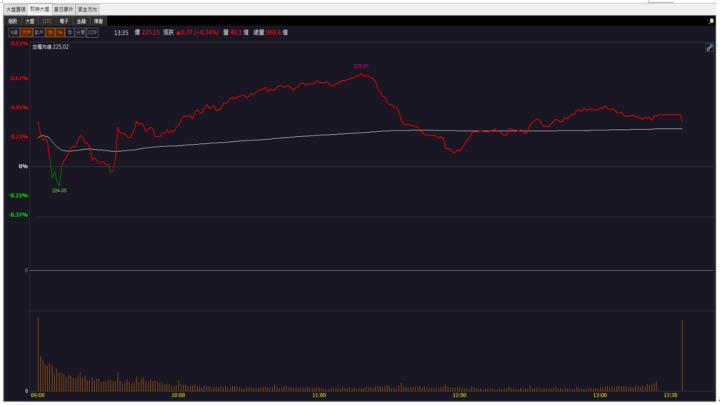Image resolution: width=720 pixels, height=405 pixels.
Task: Select the 大盤 market tab
Action: pos(30,20)
